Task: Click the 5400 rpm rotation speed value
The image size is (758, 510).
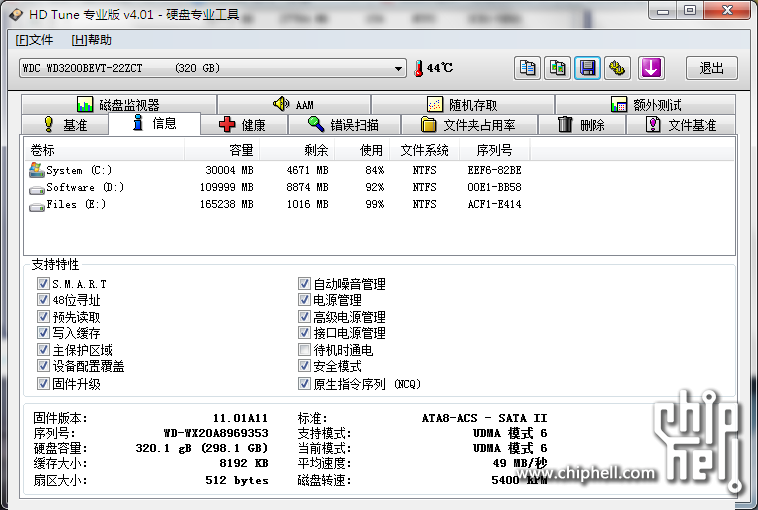Action: (519, 480)
